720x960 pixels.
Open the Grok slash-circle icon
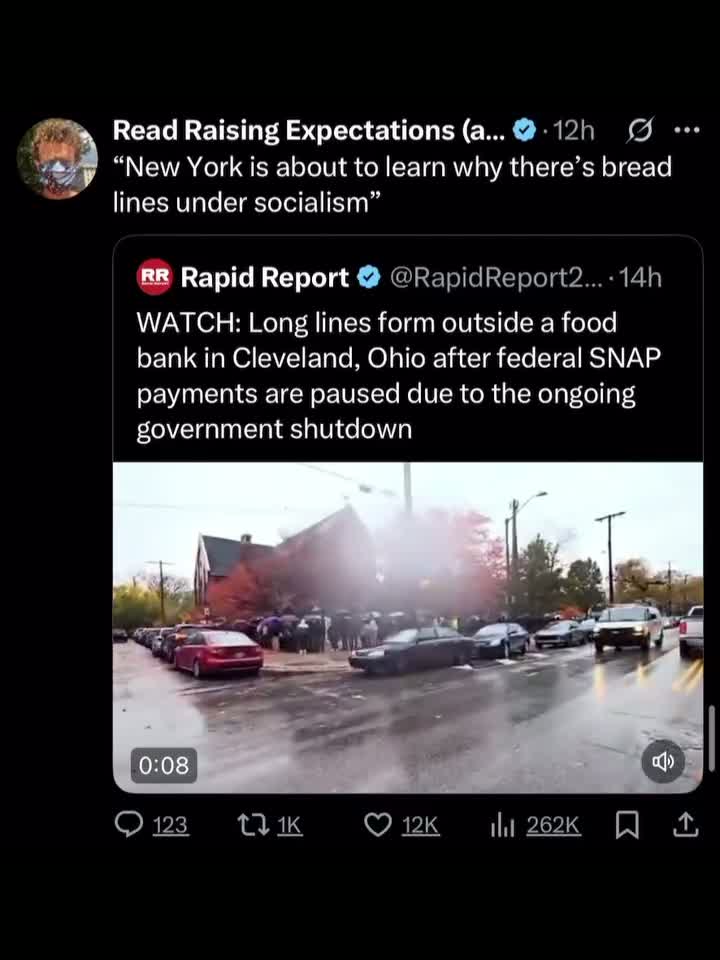640,130
